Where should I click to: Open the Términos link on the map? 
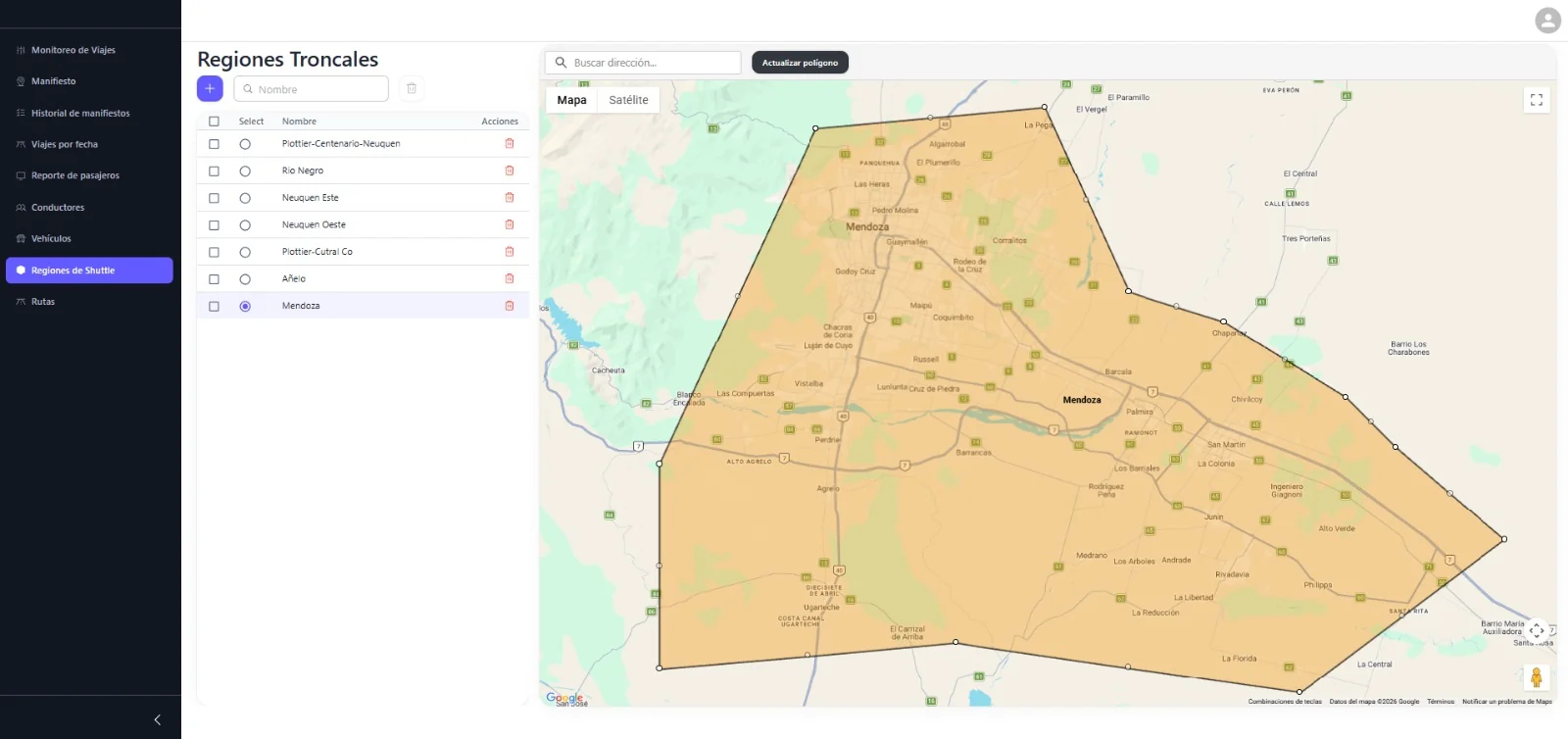click(1441, 702)
